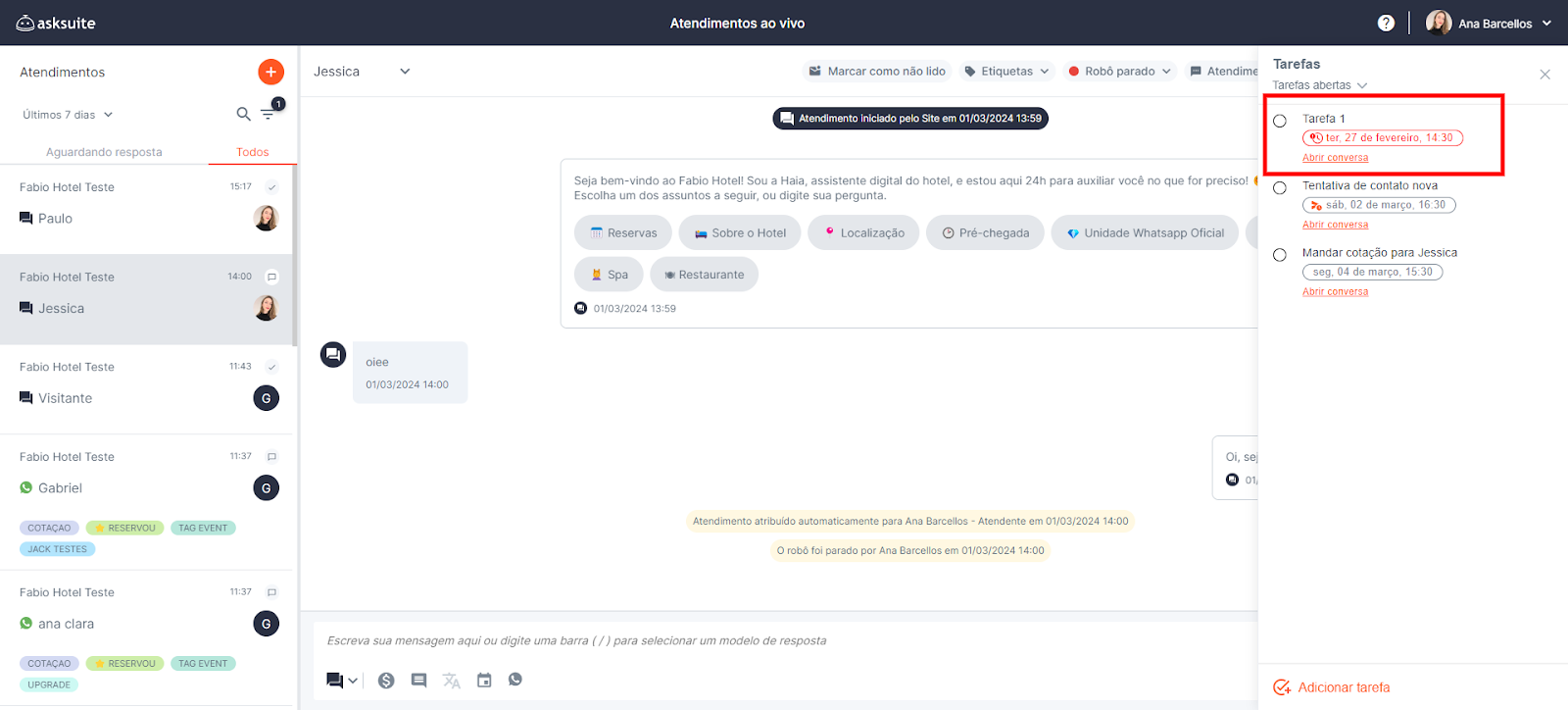Click the read checkmark on Paulo conversation

point(272,186)
